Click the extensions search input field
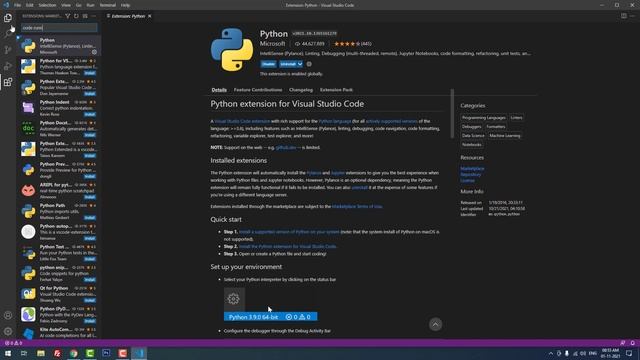 [59, 28]
